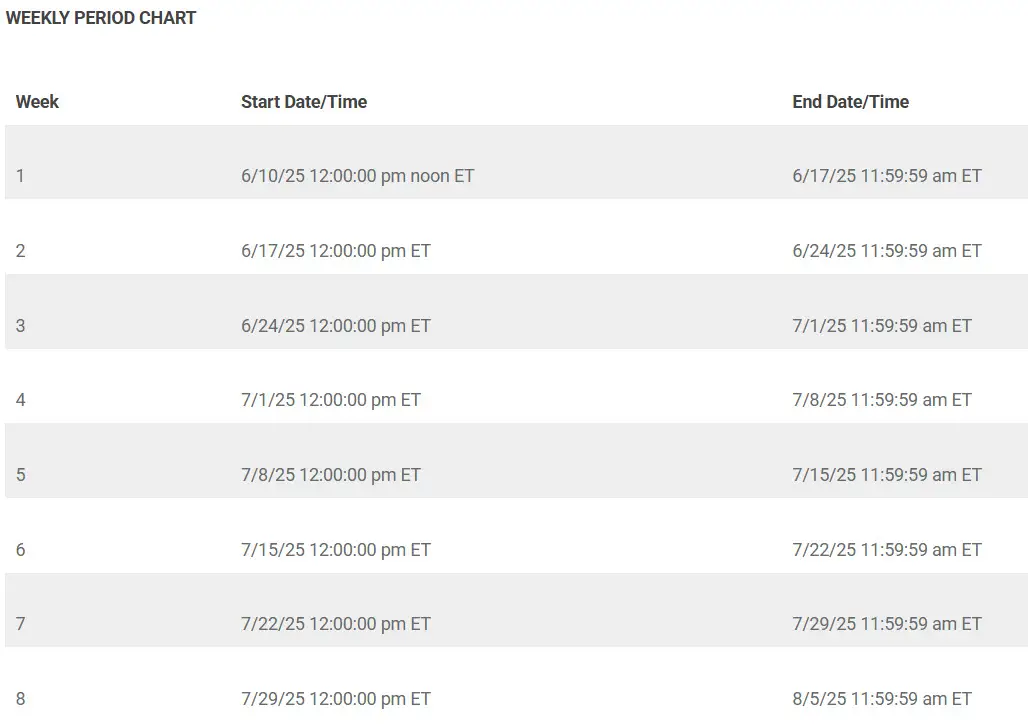Select the week 4 row number

click(21, 400)
